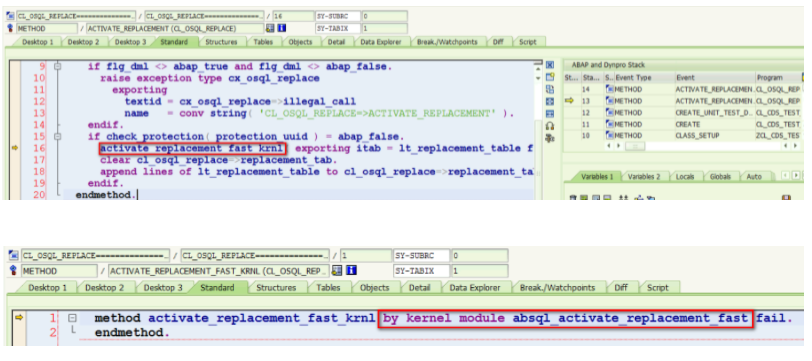Click line number field showing 1 in lower debugger
This screenshot has height=361, width=812.
click(366, 256)
